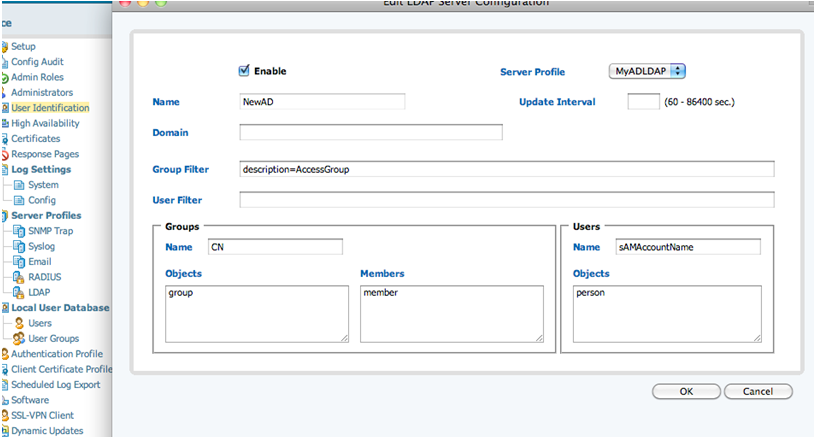Select Log Settings tree node

coord(41,170)
